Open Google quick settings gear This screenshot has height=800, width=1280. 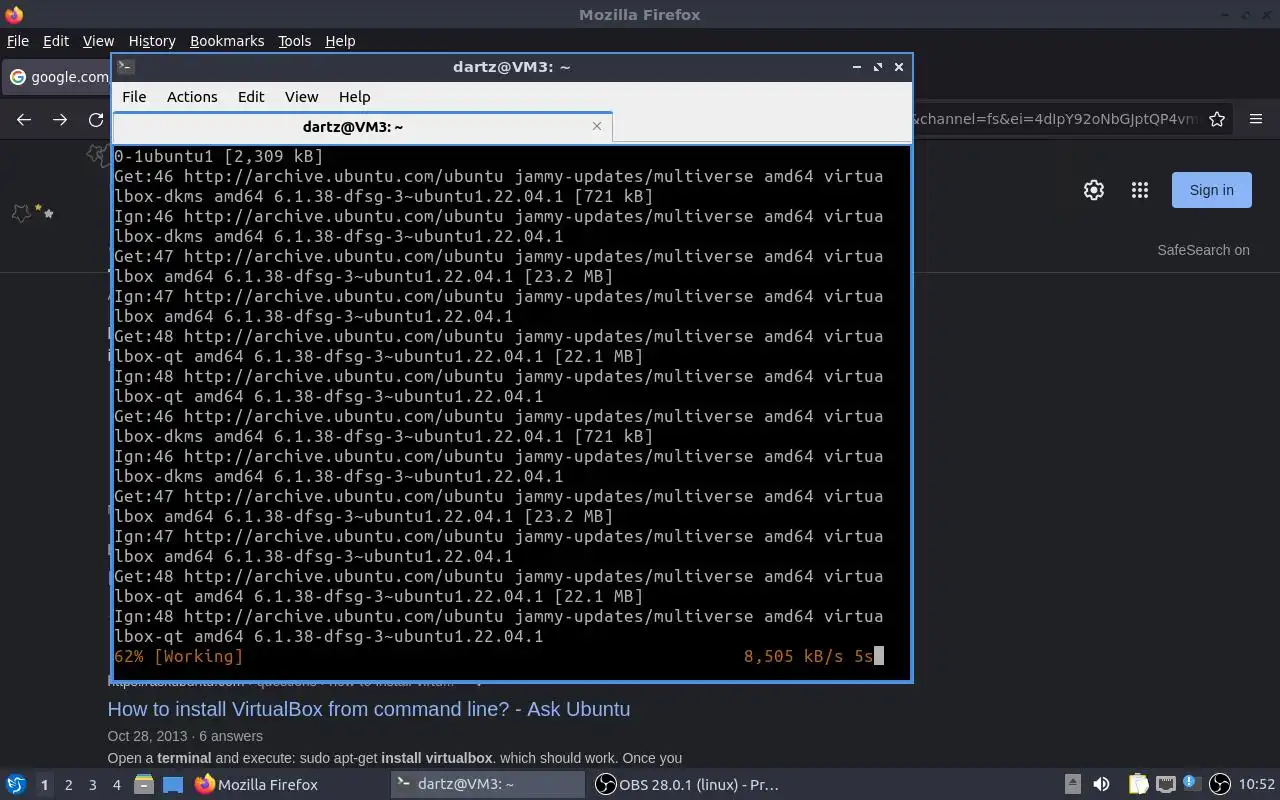click(x=1094, y=190)
